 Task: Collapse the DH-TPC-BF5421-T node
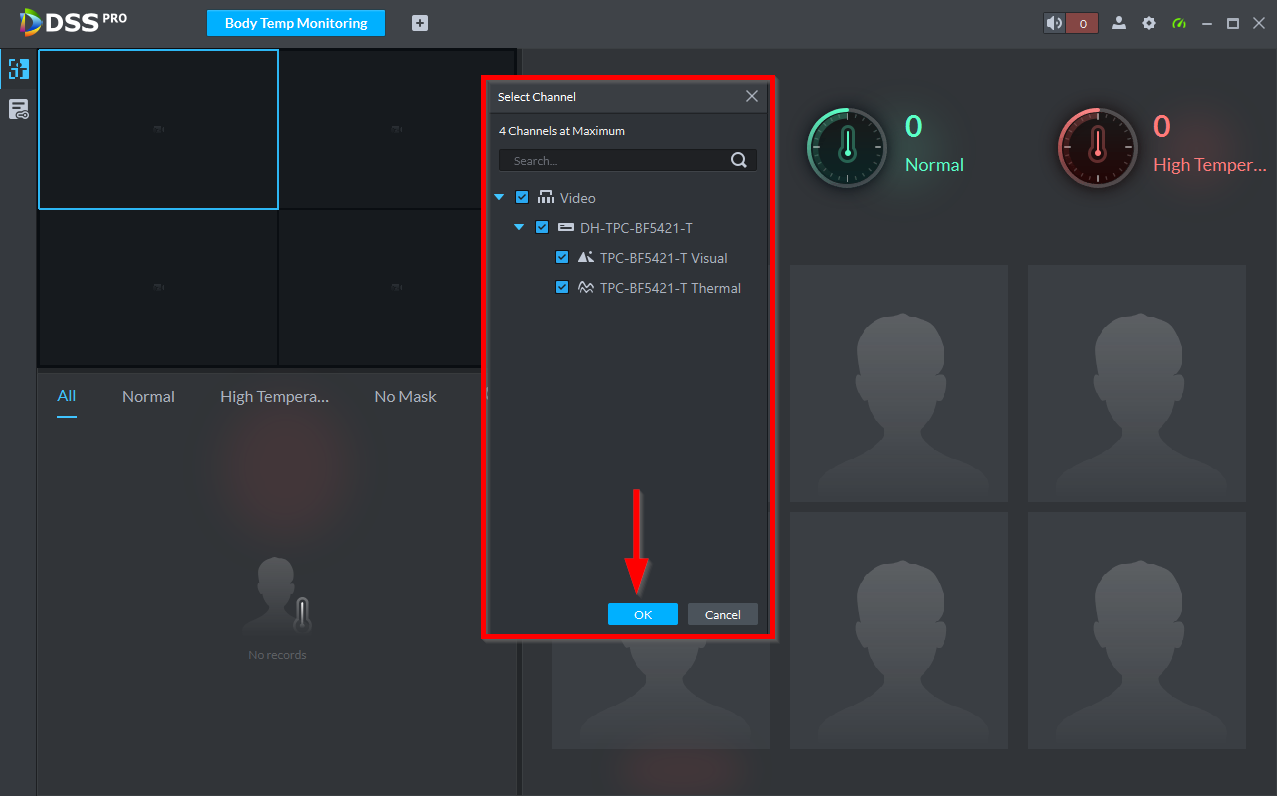[519, 228]
